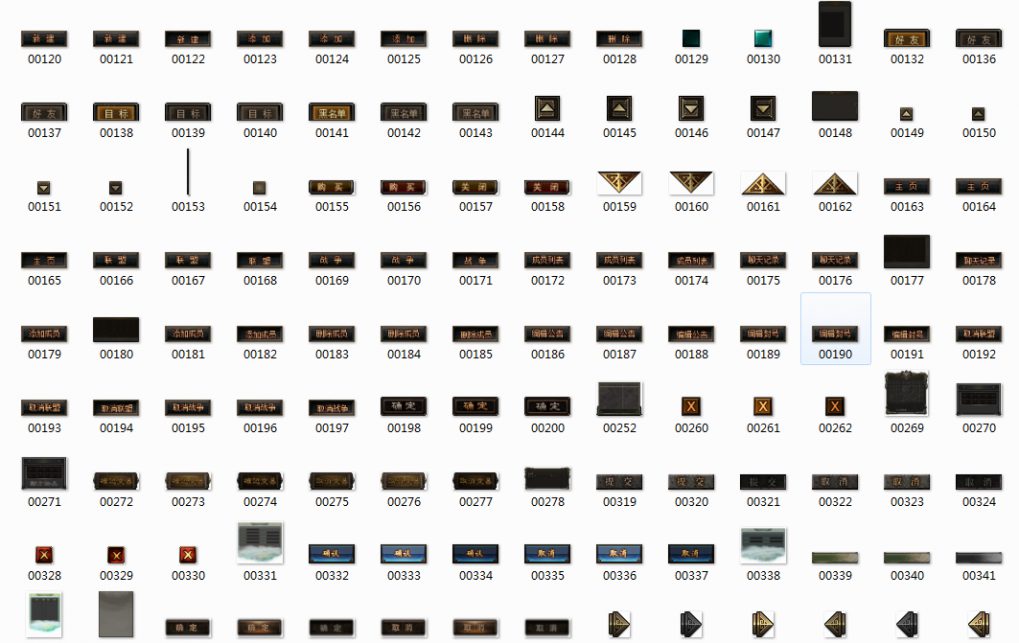This screenshot has height=643, width=1019.
Task: Click the small down-arrow icon 00151
Action: click(44, 187)
